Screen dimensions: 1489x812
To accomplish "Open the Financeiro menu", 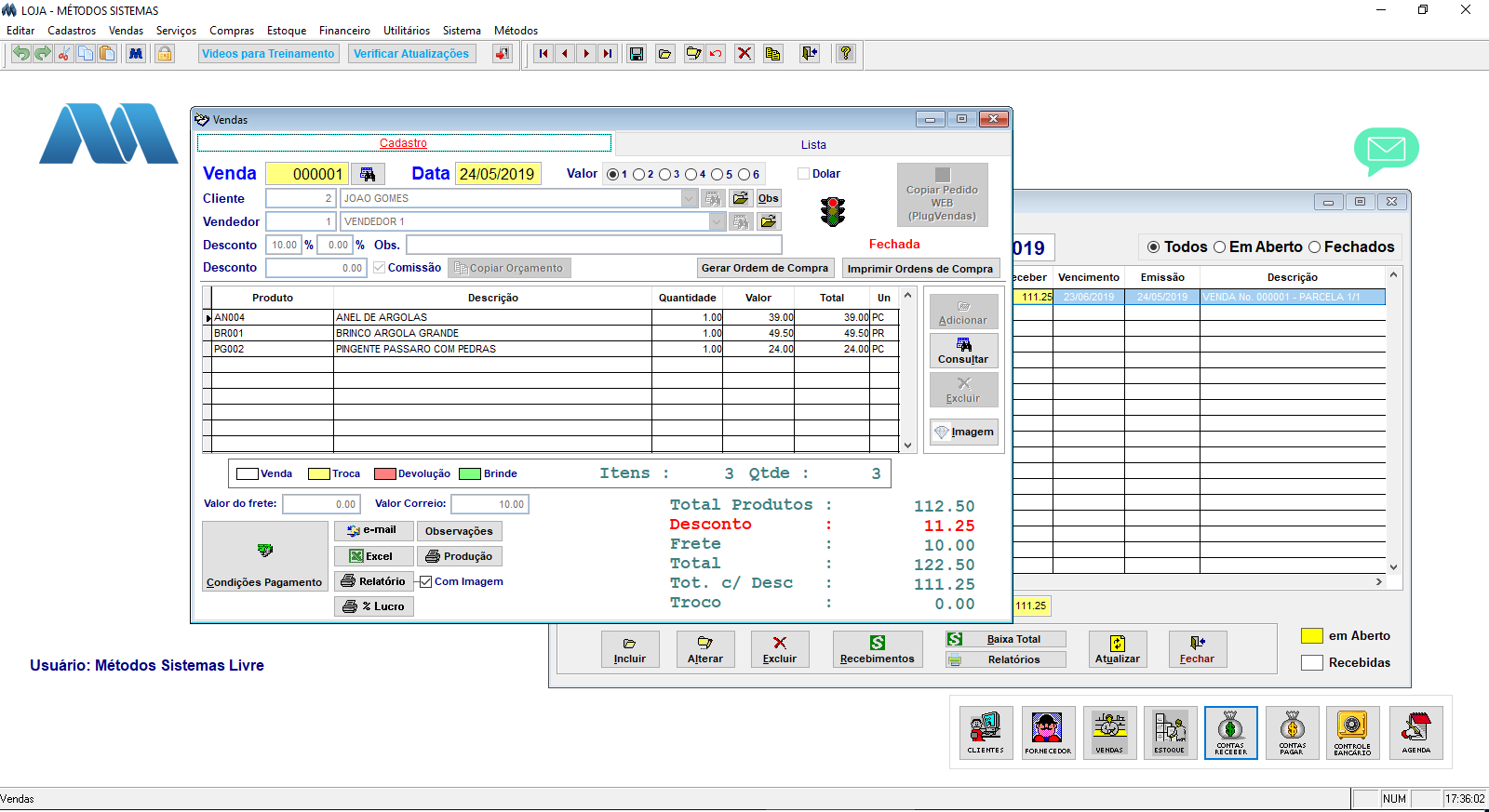I will (x=344, y=31).
